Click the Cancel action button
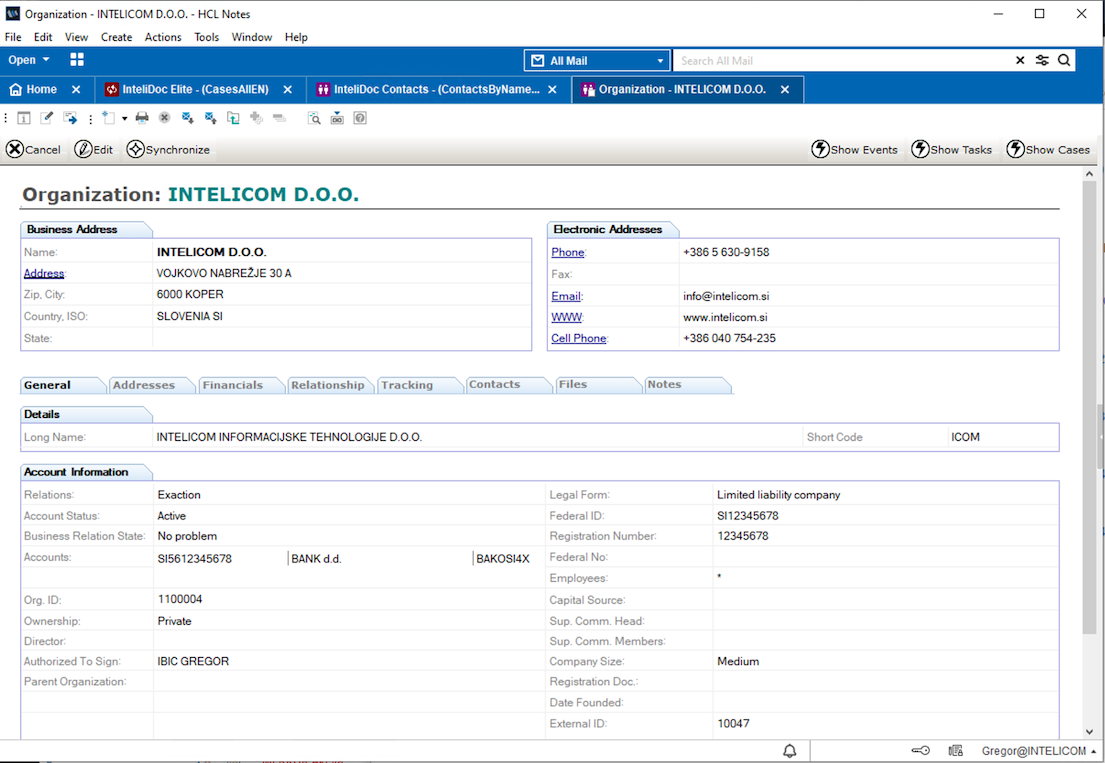The image size is (1105, 763). [x=33, y=149]
